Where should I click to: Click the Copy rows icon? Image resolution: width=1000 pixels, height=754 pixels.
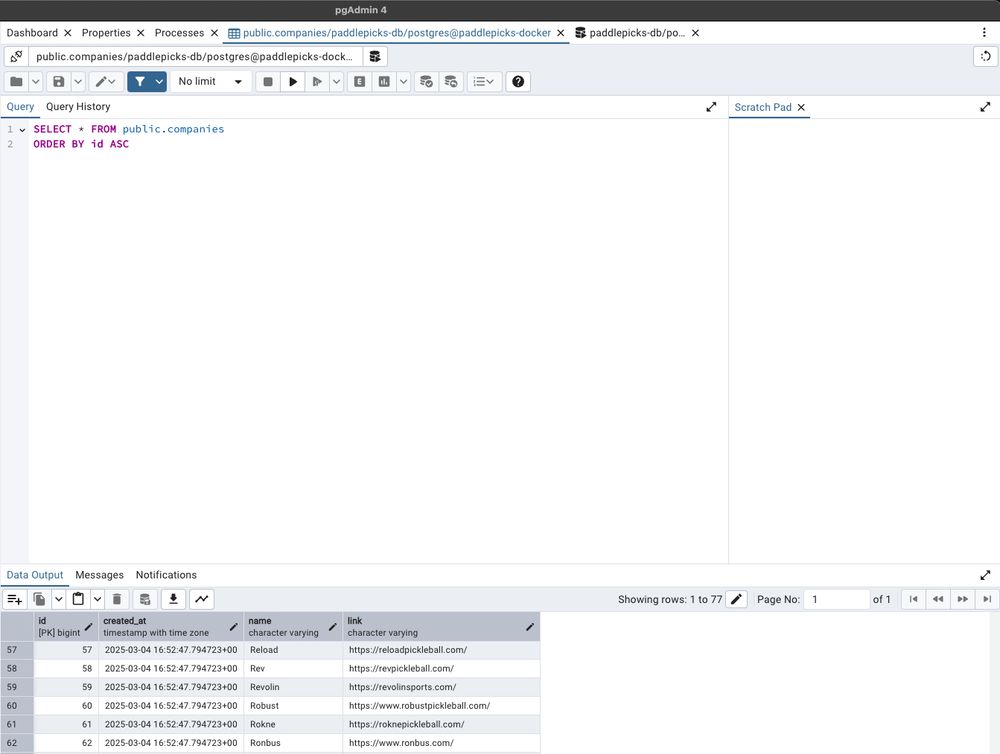click(x=40, y=599)
